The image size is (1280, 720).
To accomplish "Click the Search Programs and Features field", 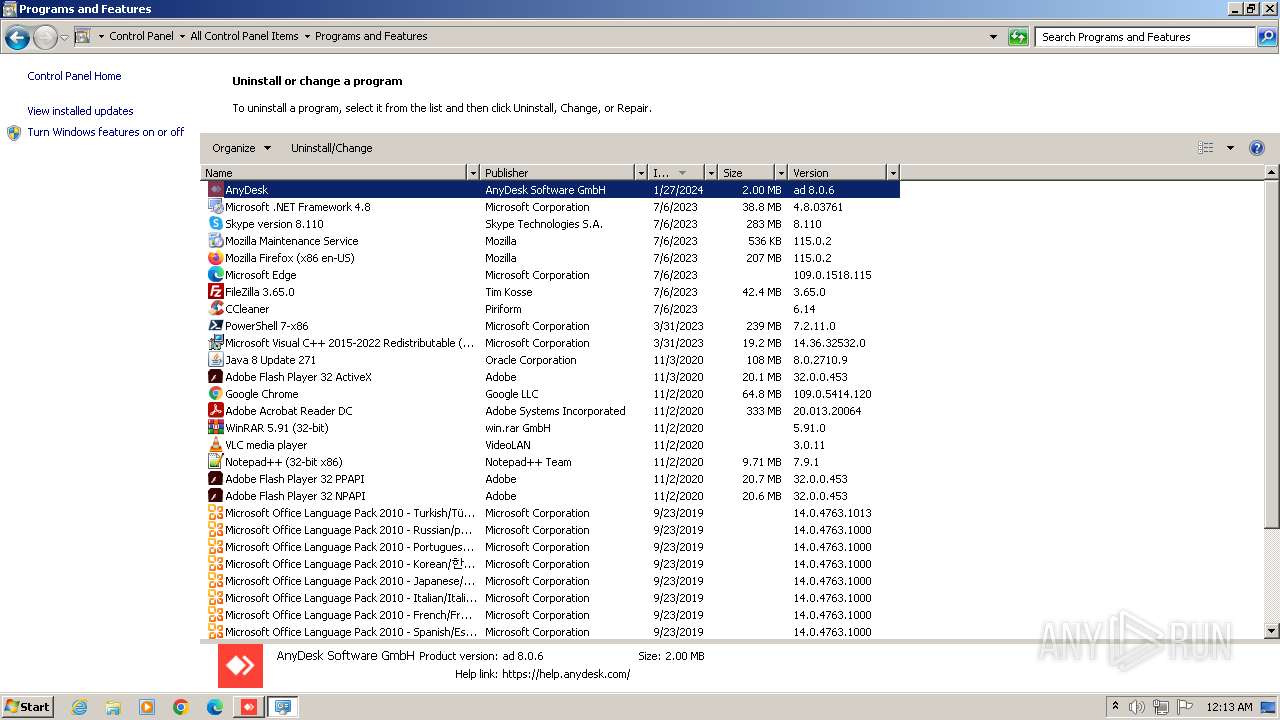I will pyautogui.click(x=1145, y=37).
